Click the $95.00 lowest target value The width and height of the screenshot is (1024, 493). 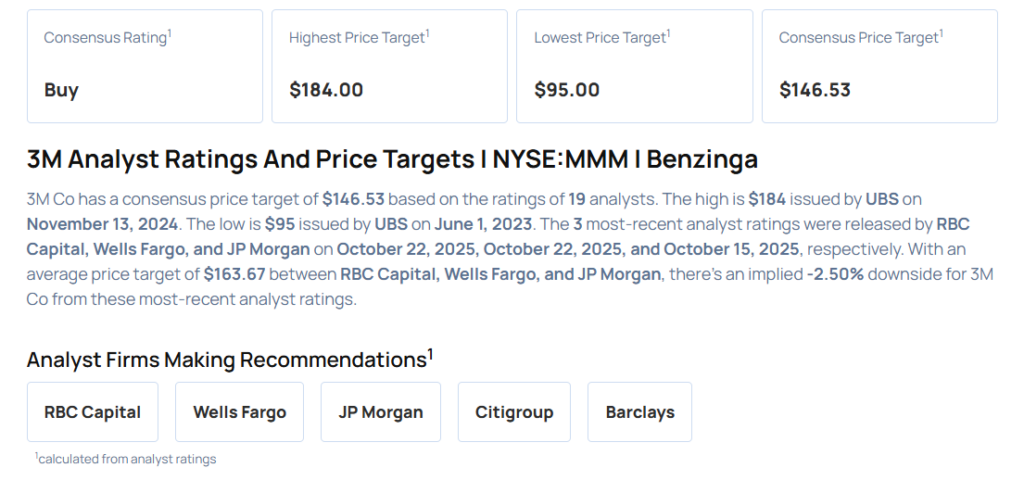(x=566, y=90)
